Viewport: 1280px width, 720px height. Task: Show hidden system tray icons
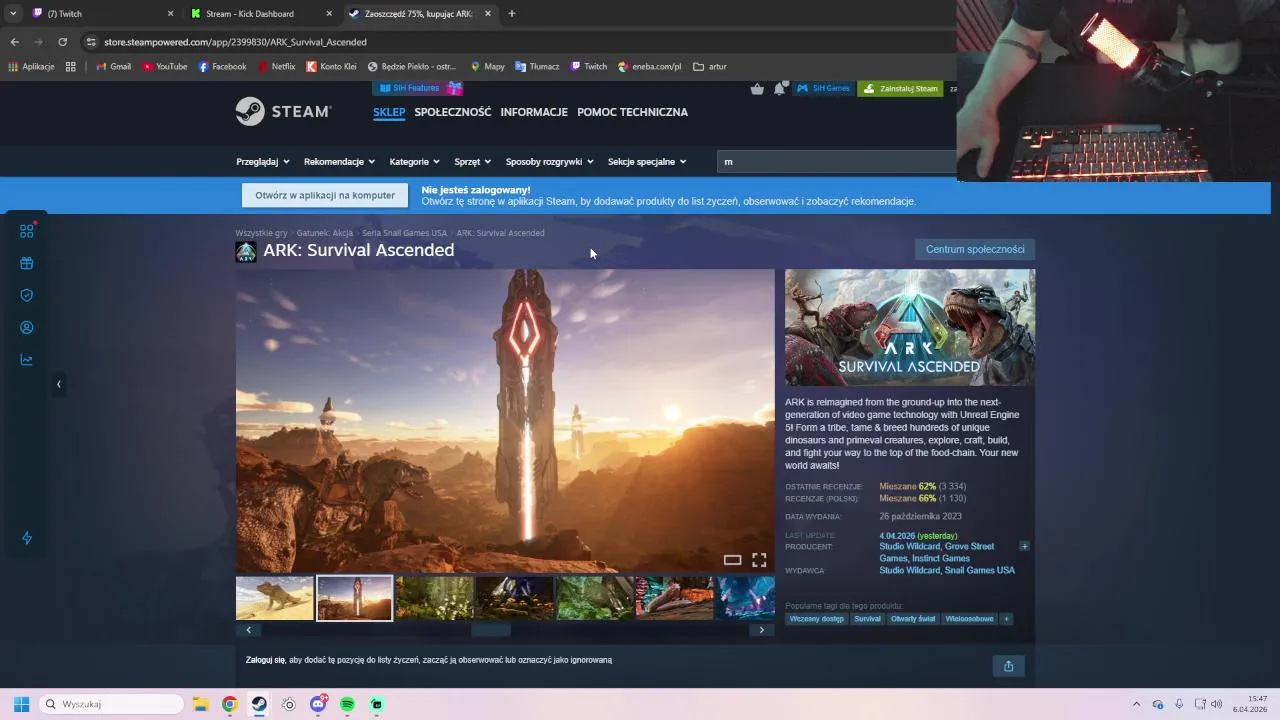[x=1136, y=704]
